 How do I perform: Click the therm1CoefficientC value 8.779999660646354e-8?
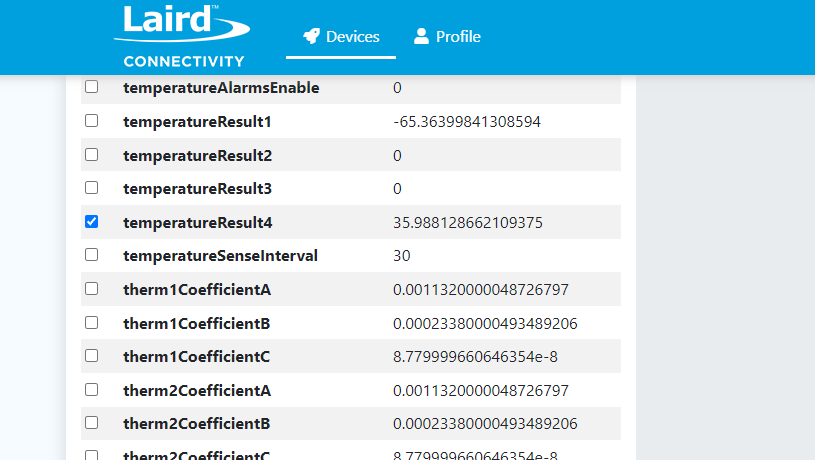[x=480, y=357]
